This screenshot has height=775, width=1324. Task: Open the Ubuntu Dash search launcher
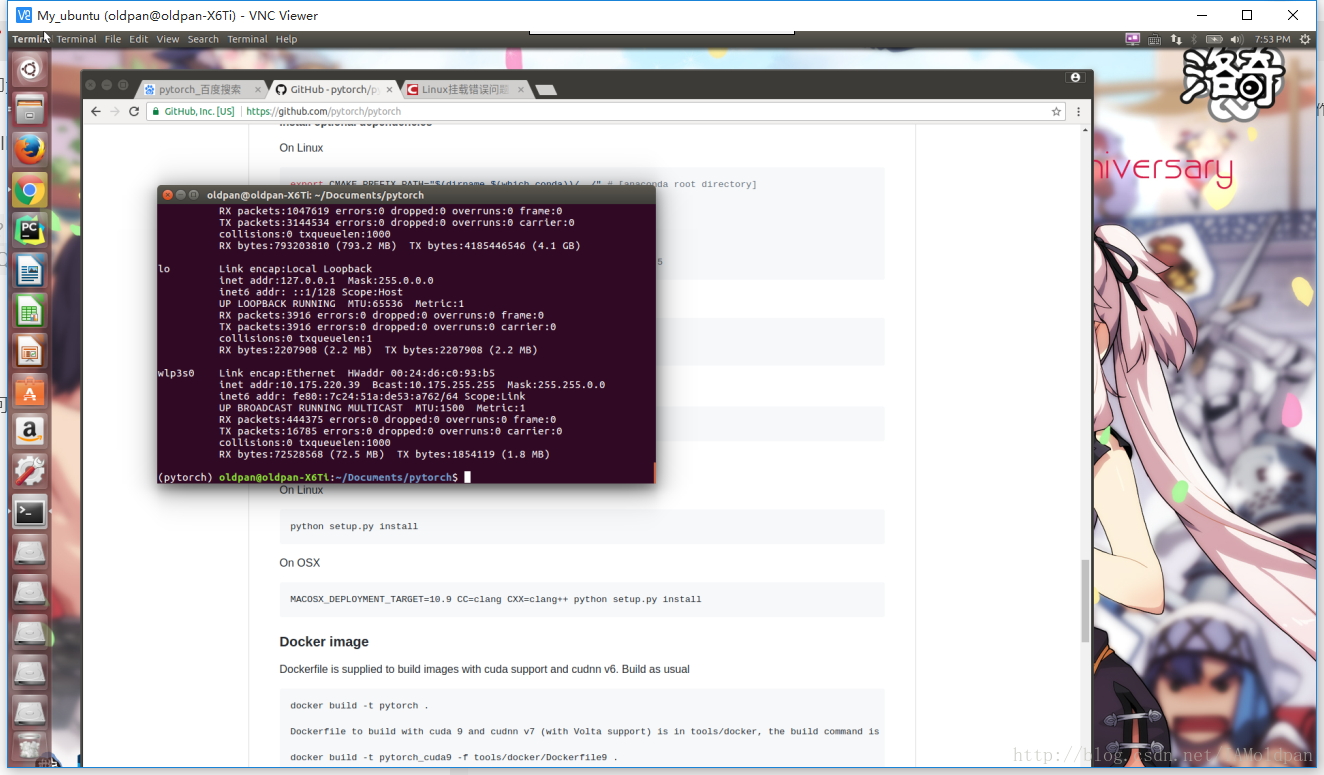(x=29, y=69)
